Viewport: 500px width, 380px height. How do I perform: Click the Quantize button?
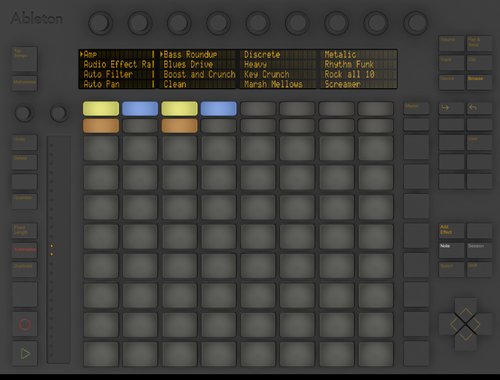[25, 202]
